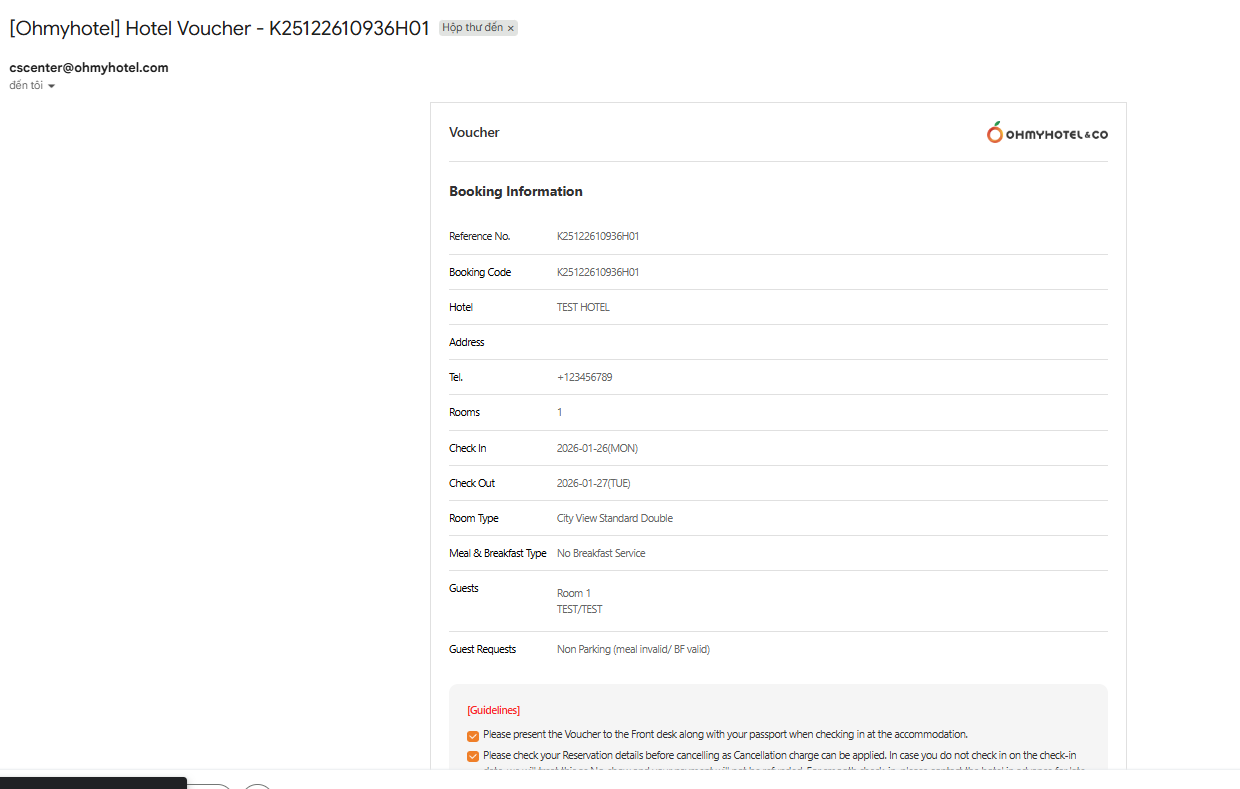Click sender address cscenter@ohmyhotel.com
The height and width of the screenshot is (789, 1240).
pos(89,68)
